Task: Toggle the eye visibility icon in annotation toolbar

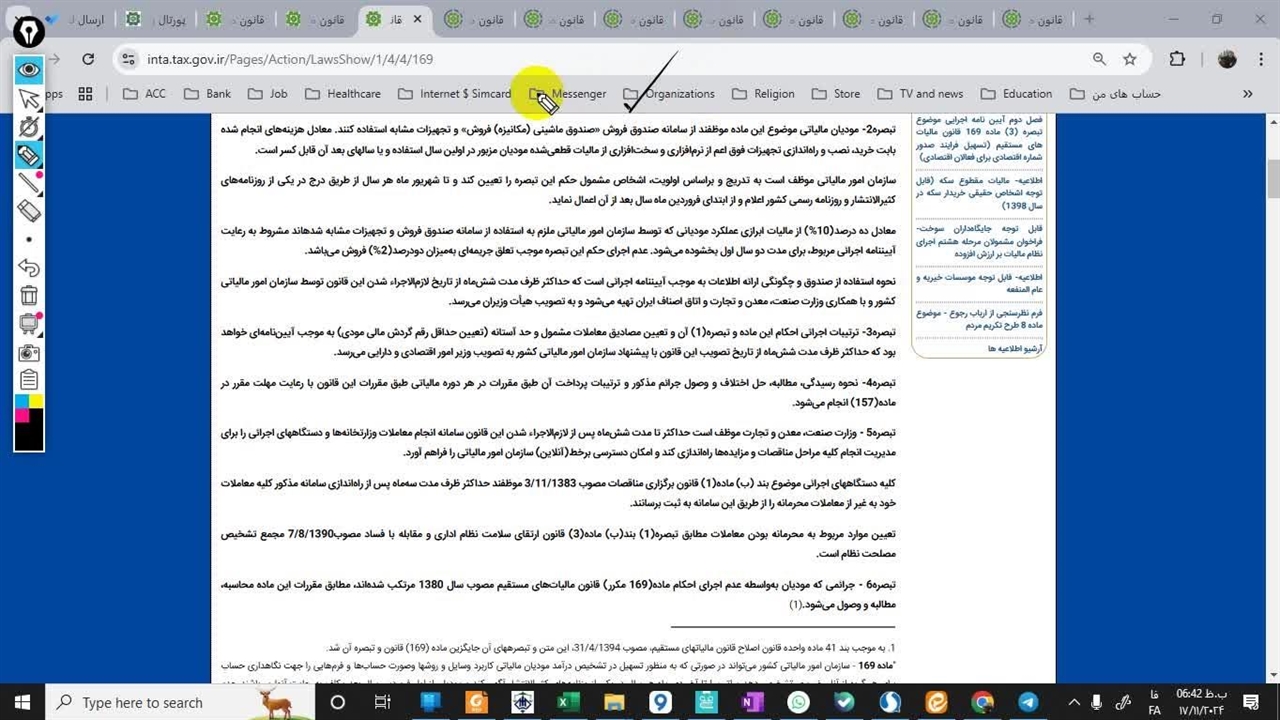Action: click(29, 69)
